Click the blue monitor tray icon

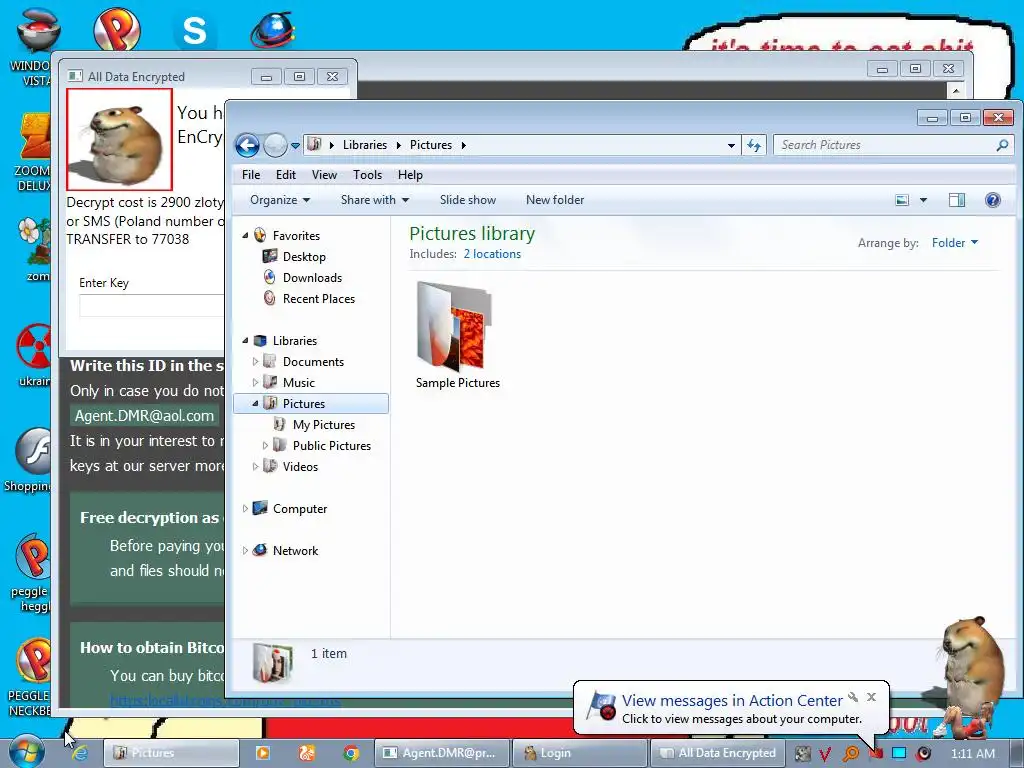pyautogui.click(x=899, y=754)
